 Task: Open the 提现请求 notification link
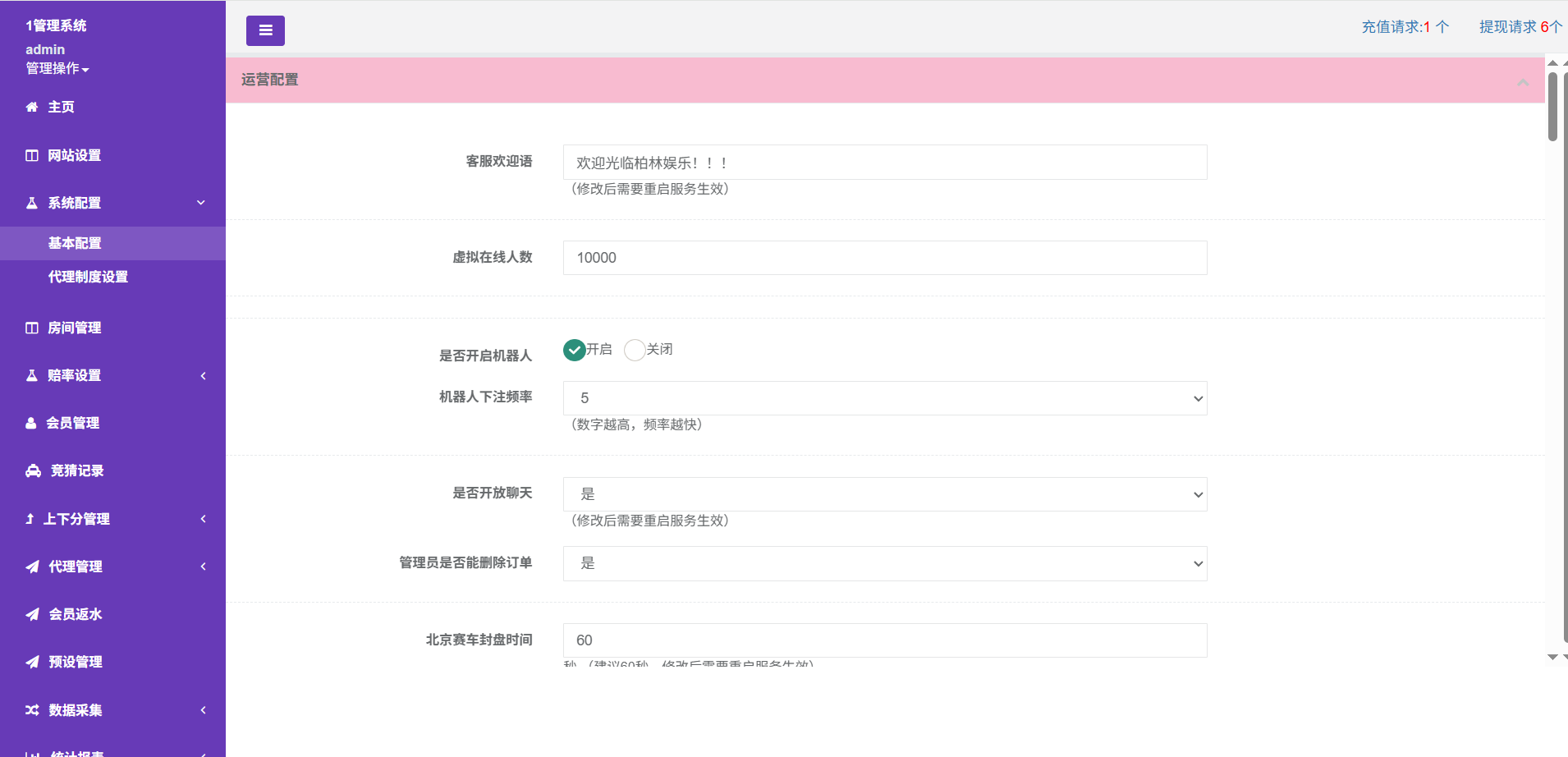point(1520,27)
